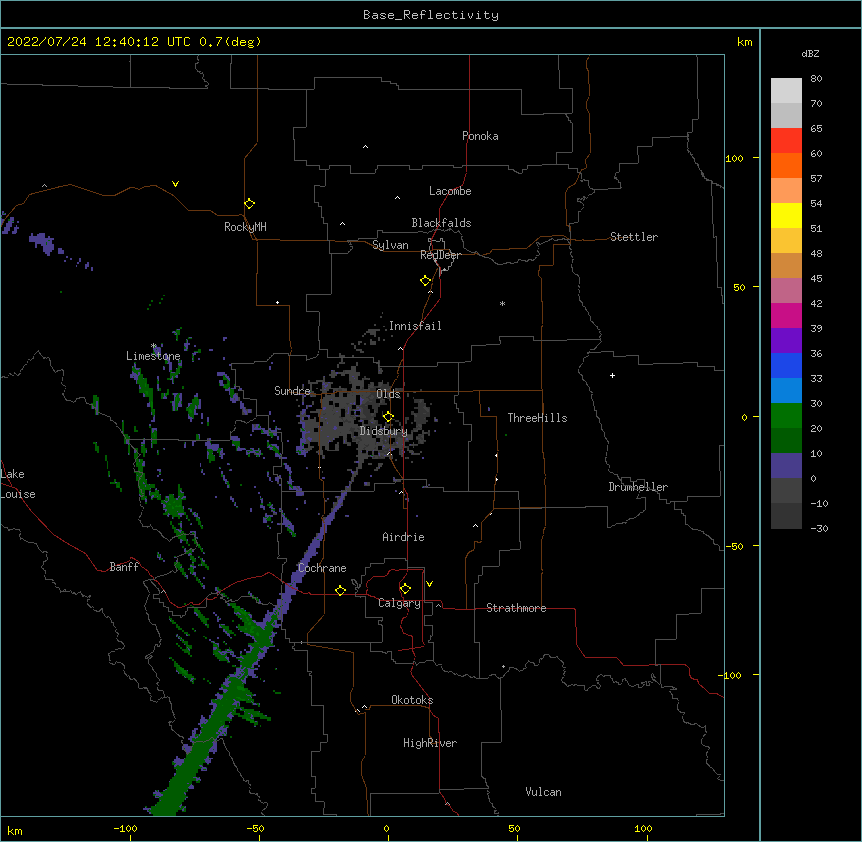Select the orange 57-60 dBZ legend swatch
The image size is (862, 842).
[x=786, y=165]
